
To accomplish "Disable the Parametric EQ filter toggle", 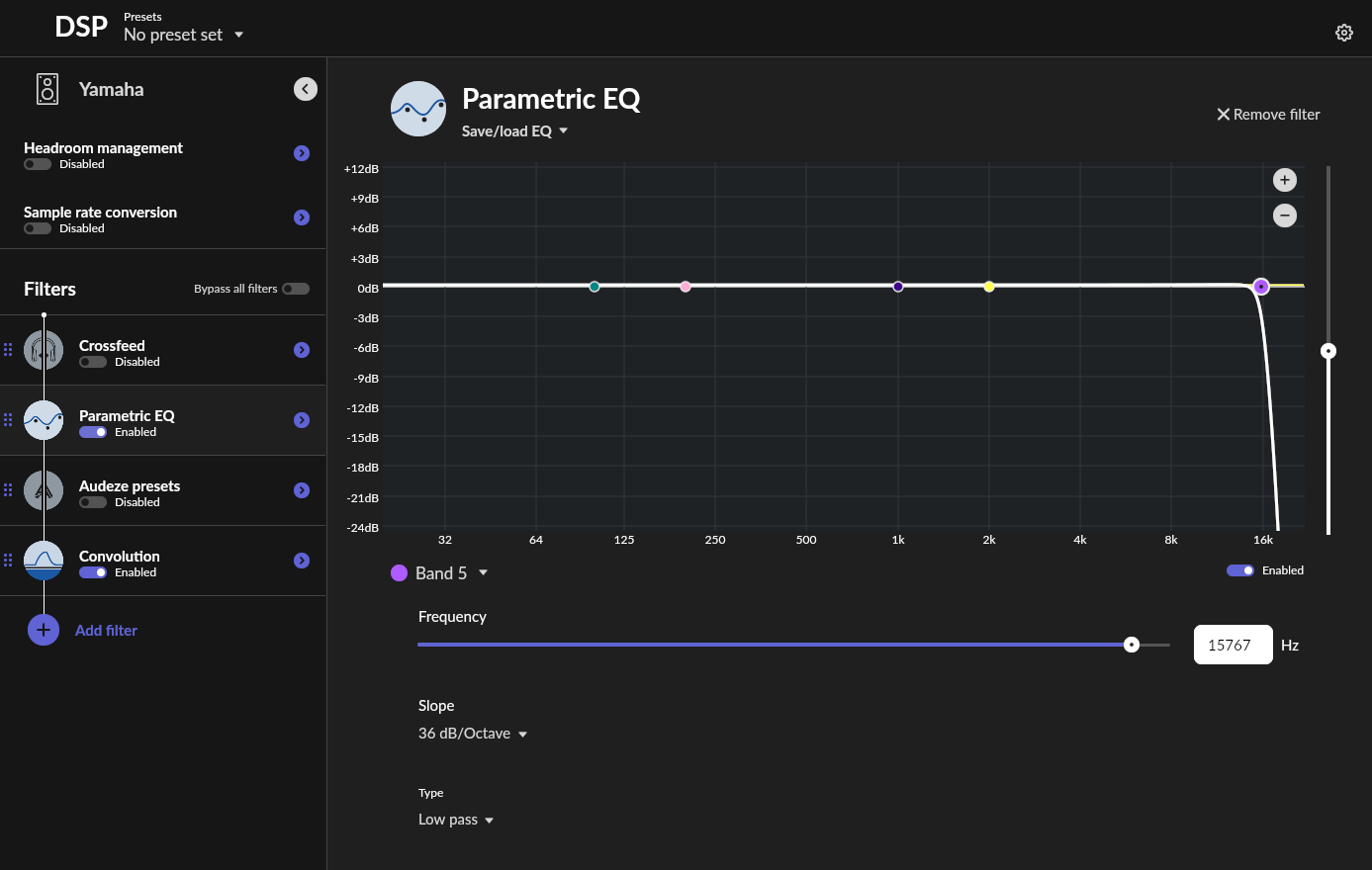I will [93, 432].
